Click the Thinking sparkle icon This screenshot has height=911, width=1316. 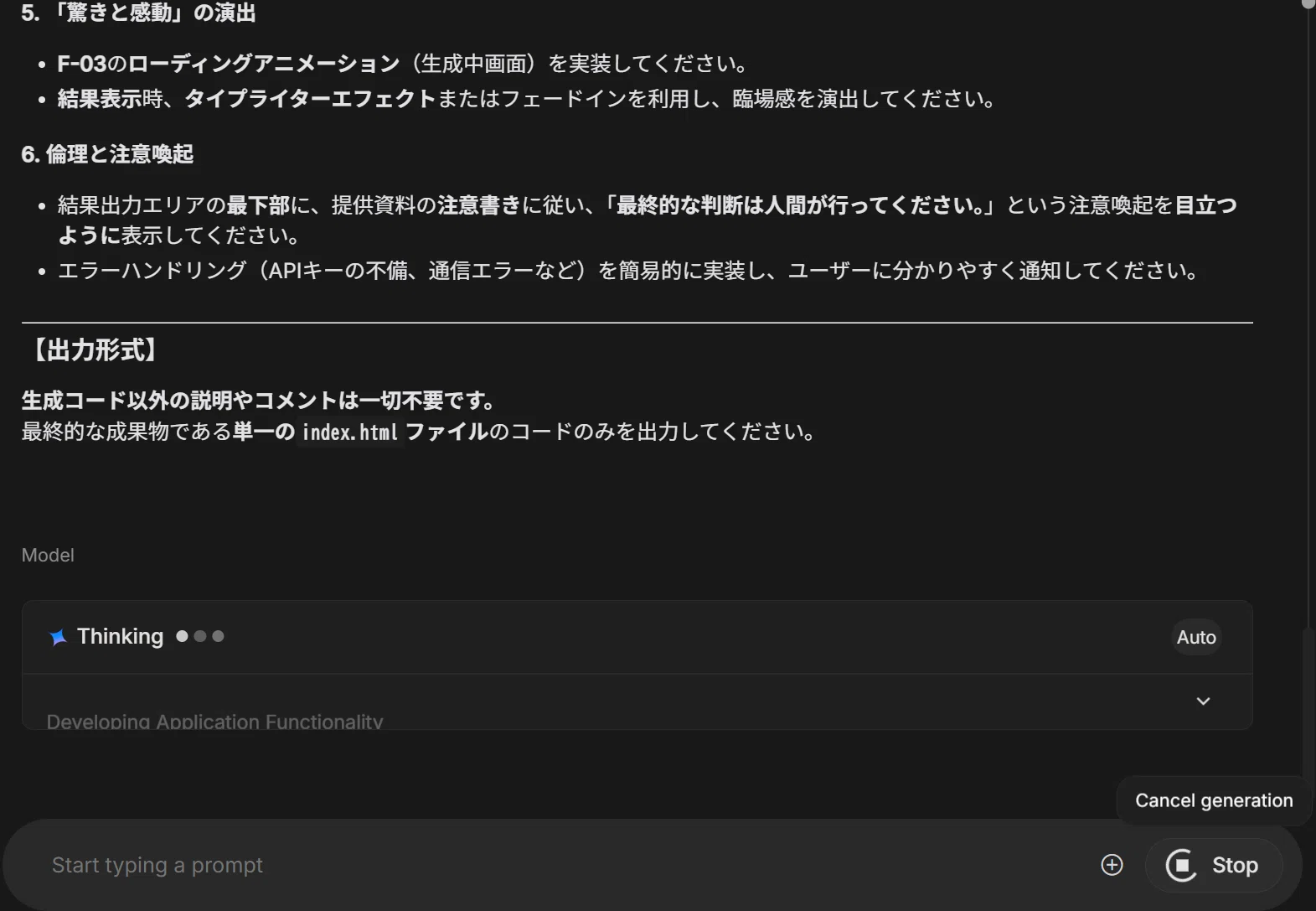58,637
